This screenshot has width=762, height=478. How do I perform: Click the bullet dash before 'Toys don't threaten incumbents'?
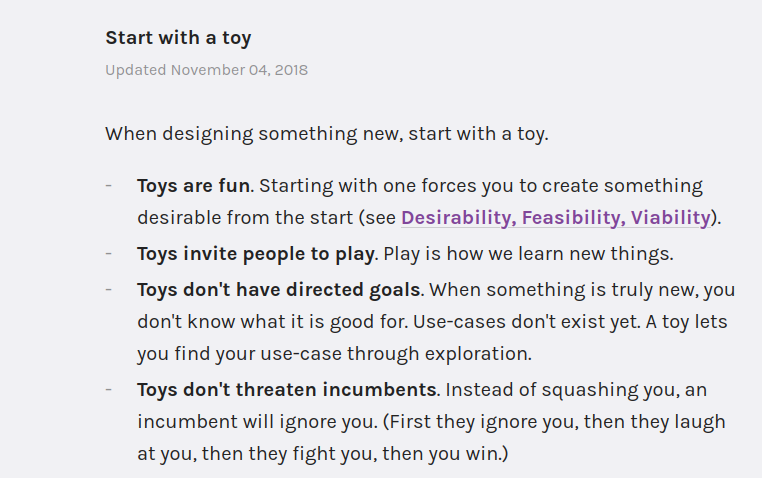(109, 390)
